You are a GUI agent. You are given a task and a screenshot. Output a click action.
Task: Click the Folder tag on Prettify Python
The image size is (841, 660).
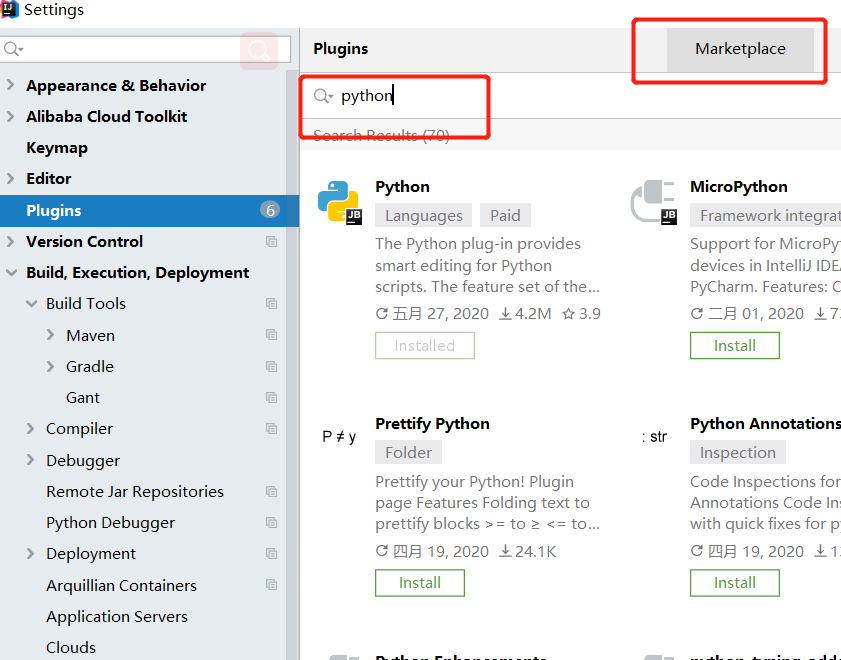pyautogui.click(x=408, y=453)
